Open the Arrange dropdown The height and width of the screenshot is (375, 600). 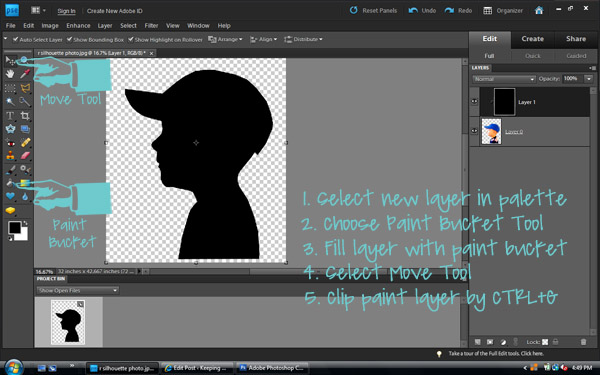tap(225, 39)
